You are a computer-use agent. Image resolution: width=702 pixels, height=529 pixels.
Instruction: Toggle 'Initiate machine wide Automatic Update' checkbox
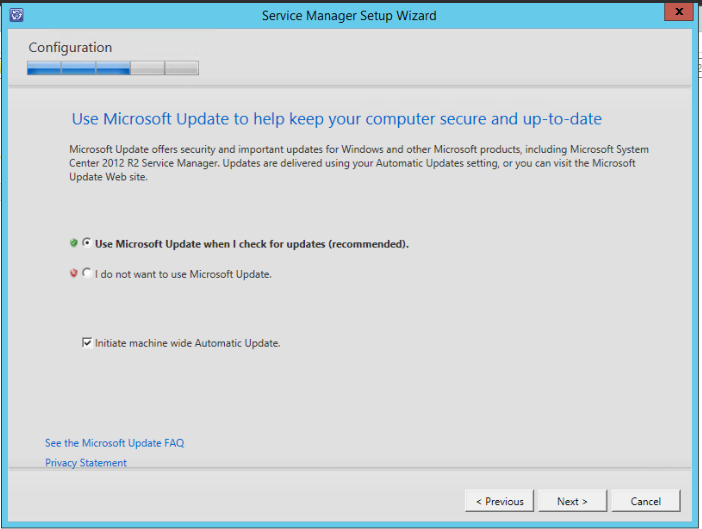point(87,343)
